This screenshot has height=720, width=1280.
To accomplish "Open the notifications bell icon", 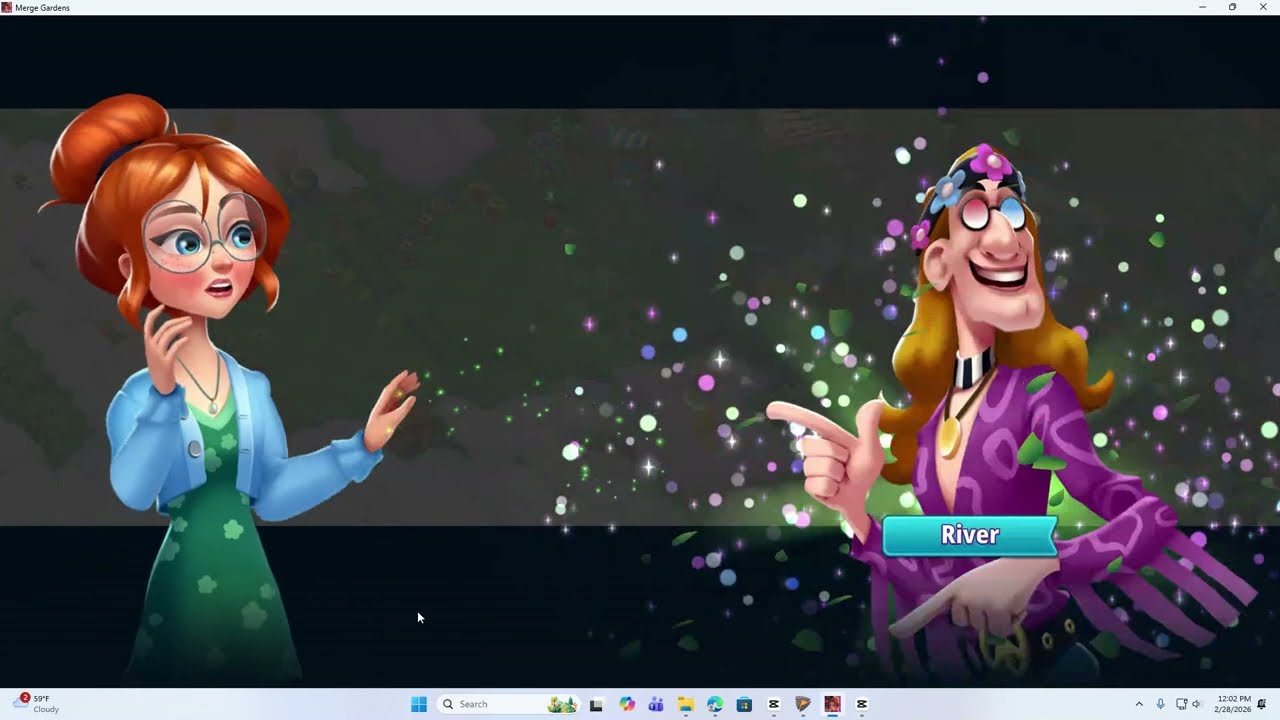I will (1262, 704).
